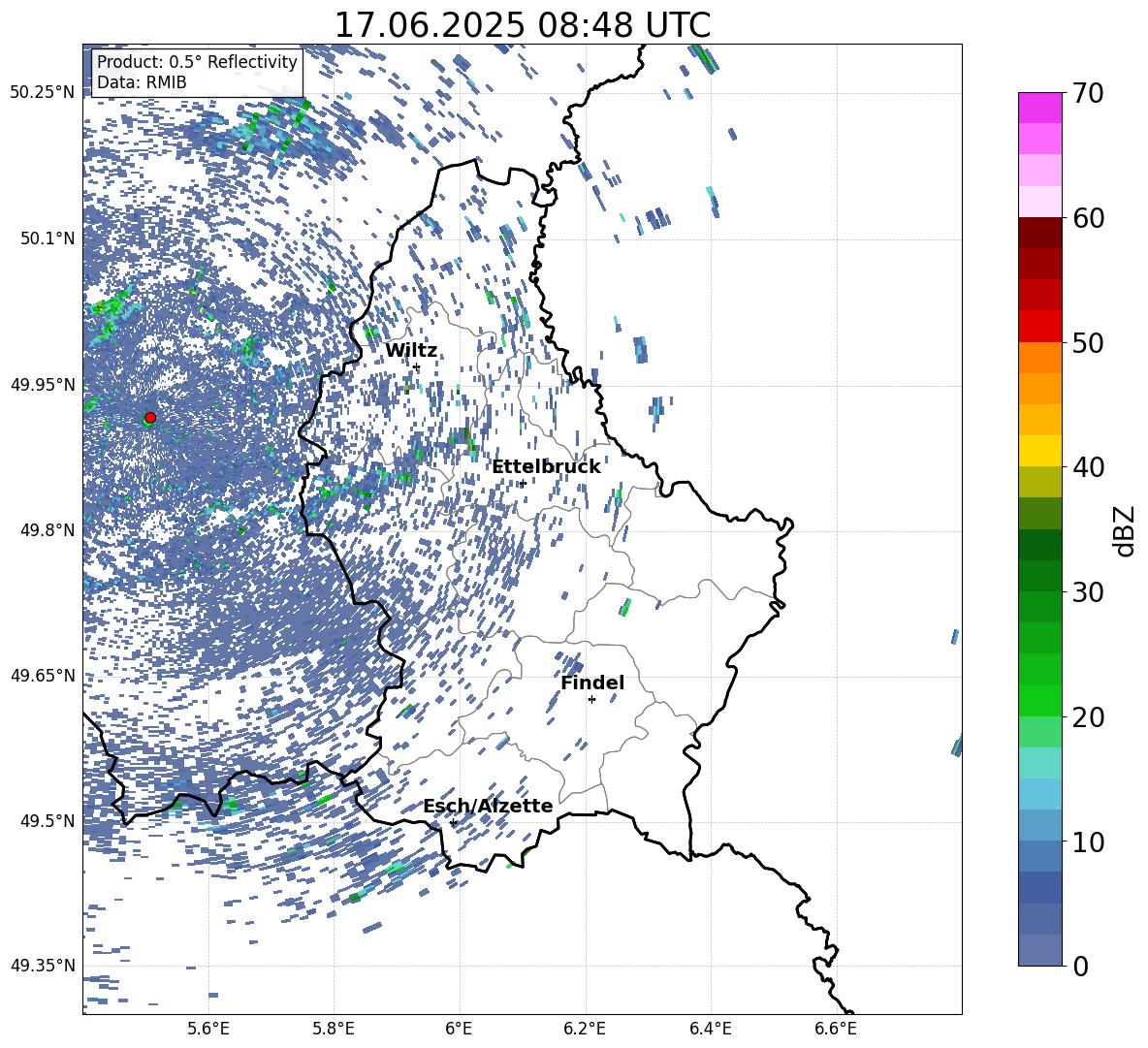Image resolution: width=1148 pixels, height=1048 pixels.
Task: Click the Esch/Alzette location cross marker
Action: [453, 822]
